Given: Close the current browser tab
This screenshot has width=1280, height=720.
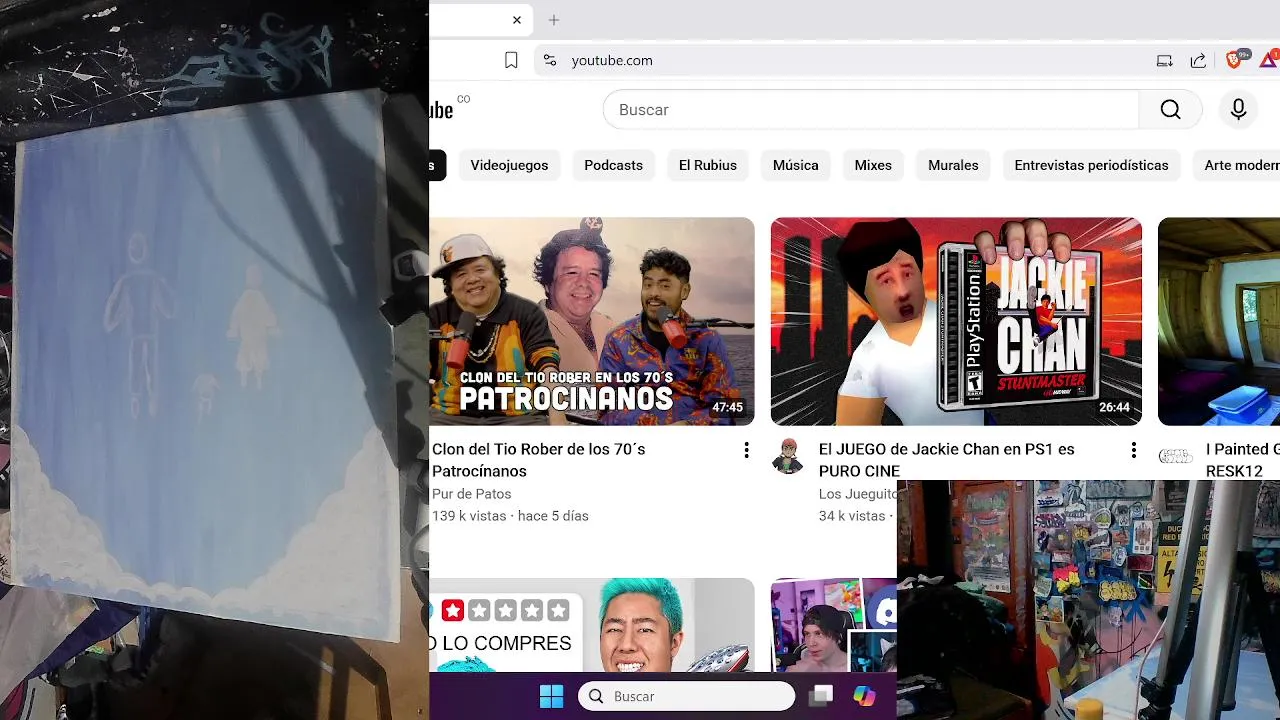Looking at the screenshot, I should coord(516,20).
